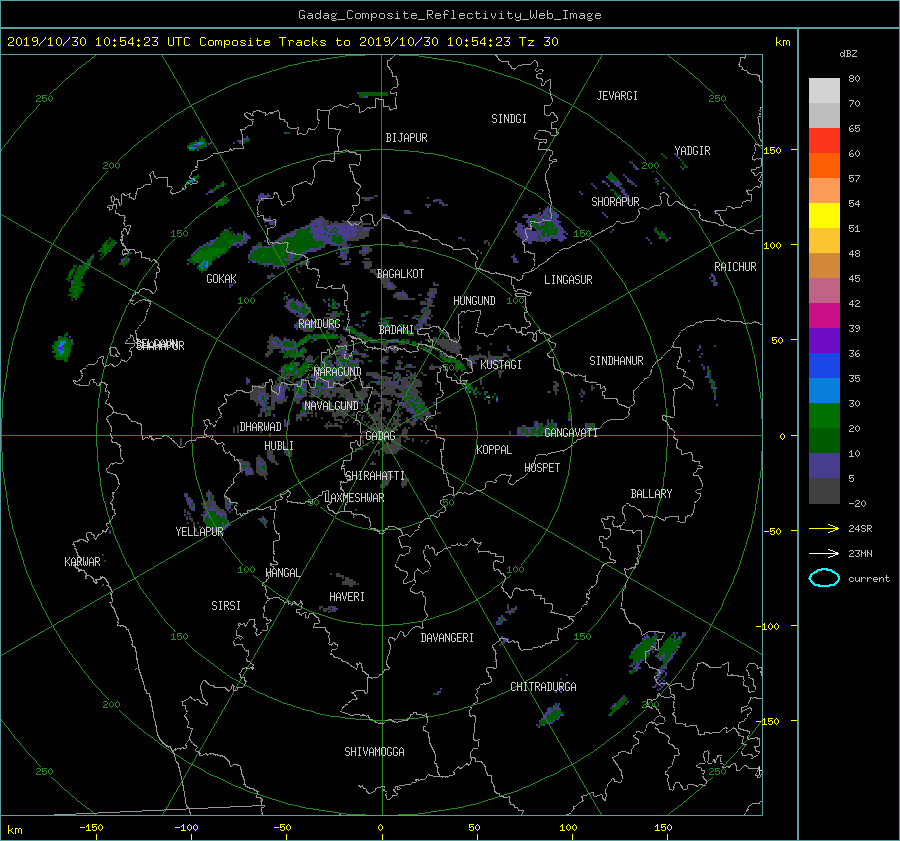Click the SHORAPUR city label

pyautogui.click(x=615, y=202)
